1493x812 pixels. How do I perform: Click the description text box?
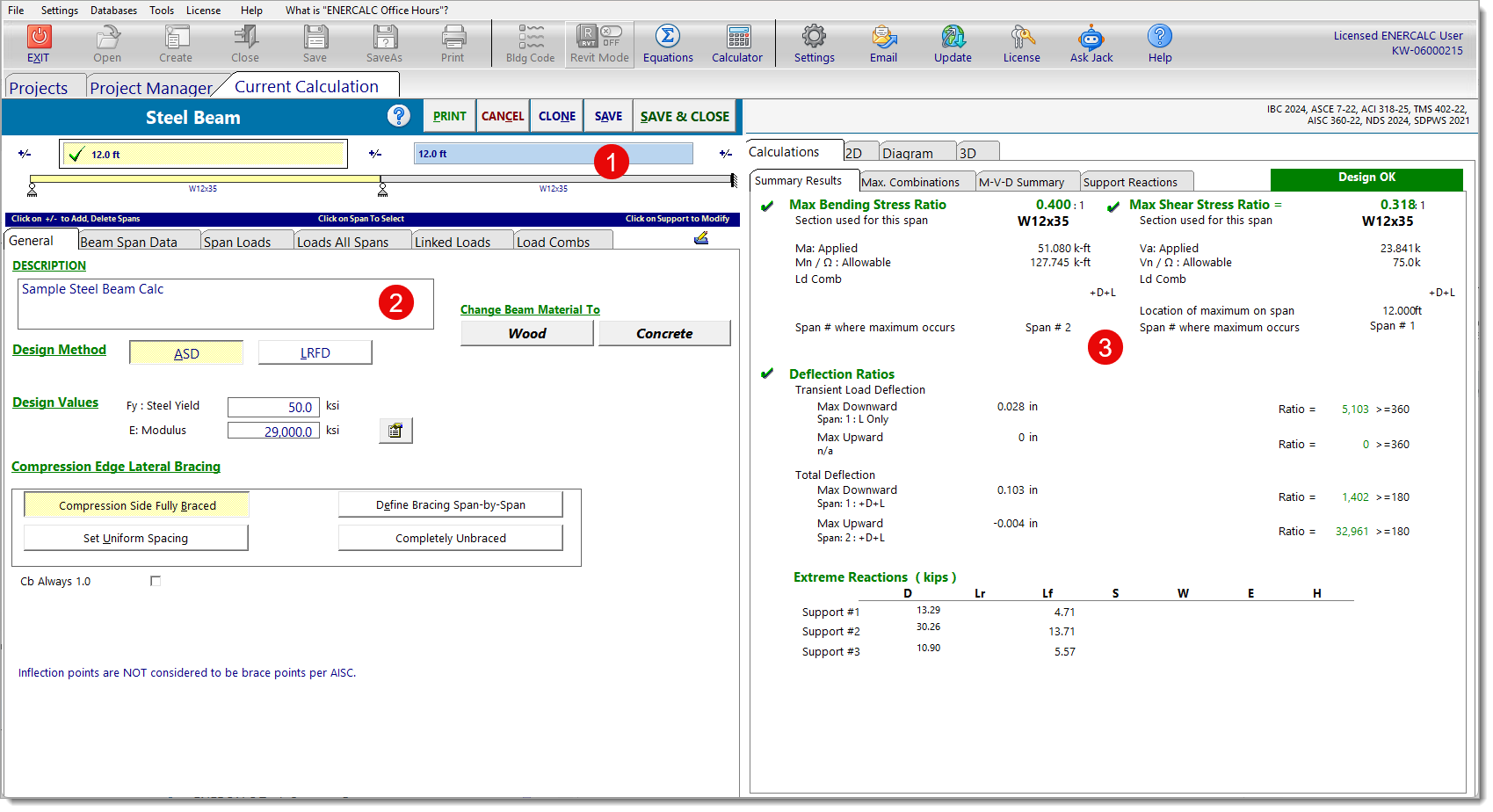225,304
